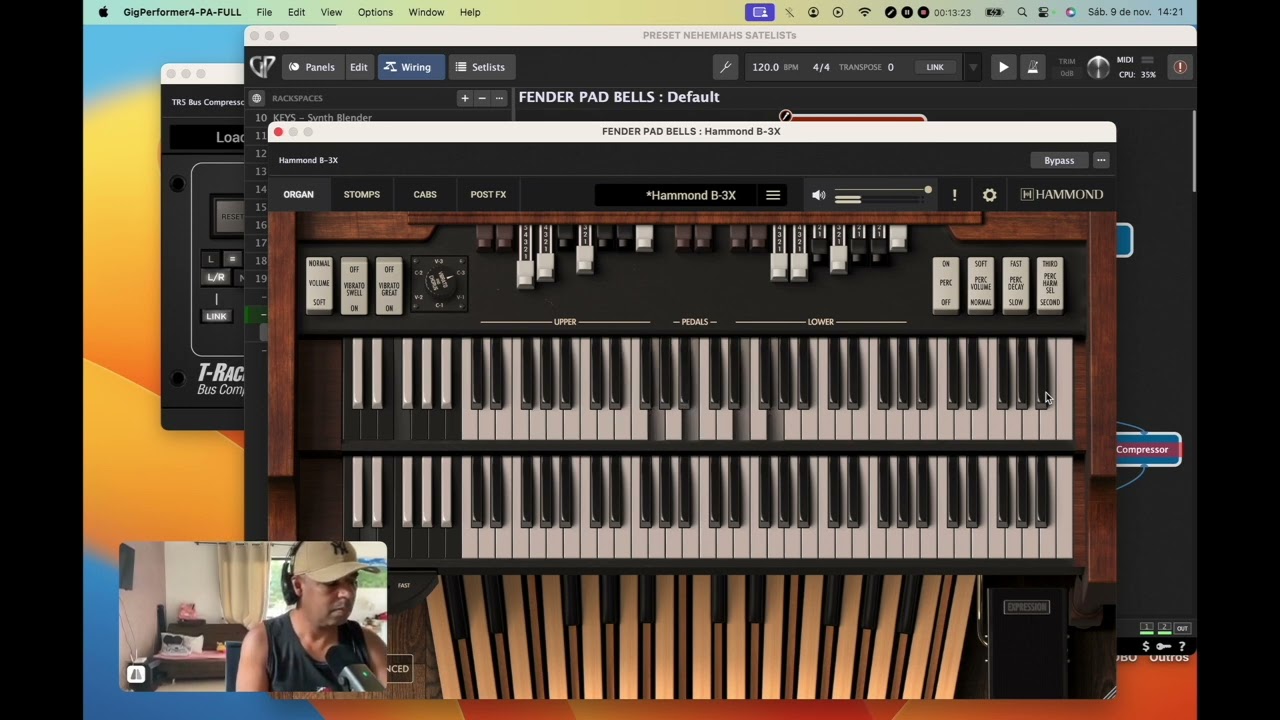Toggle the Perc Volume Soft/Normal switch
The width and height of the screenshot is (1280, 720).
click(x=981, y=284)
